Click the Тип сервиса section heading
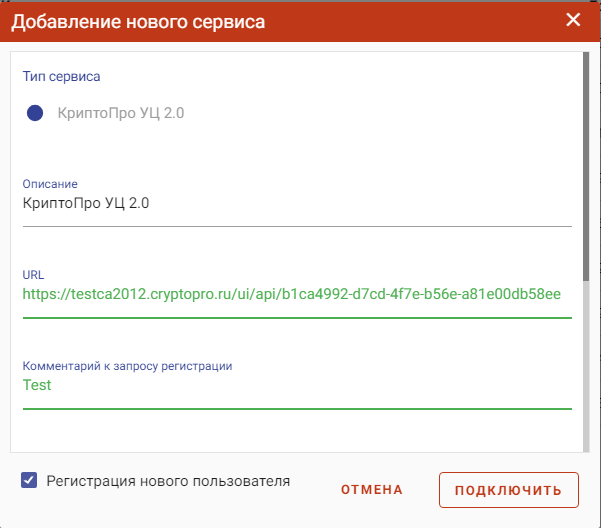Viewport: 601px width, 528px height. 61,76
